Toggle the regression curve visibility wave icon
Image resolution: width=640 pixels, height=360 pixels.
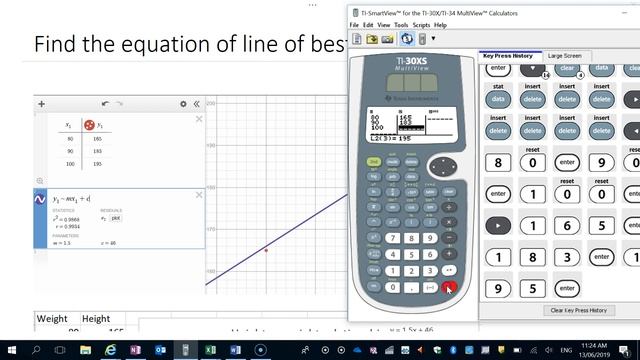pos(40,199)
